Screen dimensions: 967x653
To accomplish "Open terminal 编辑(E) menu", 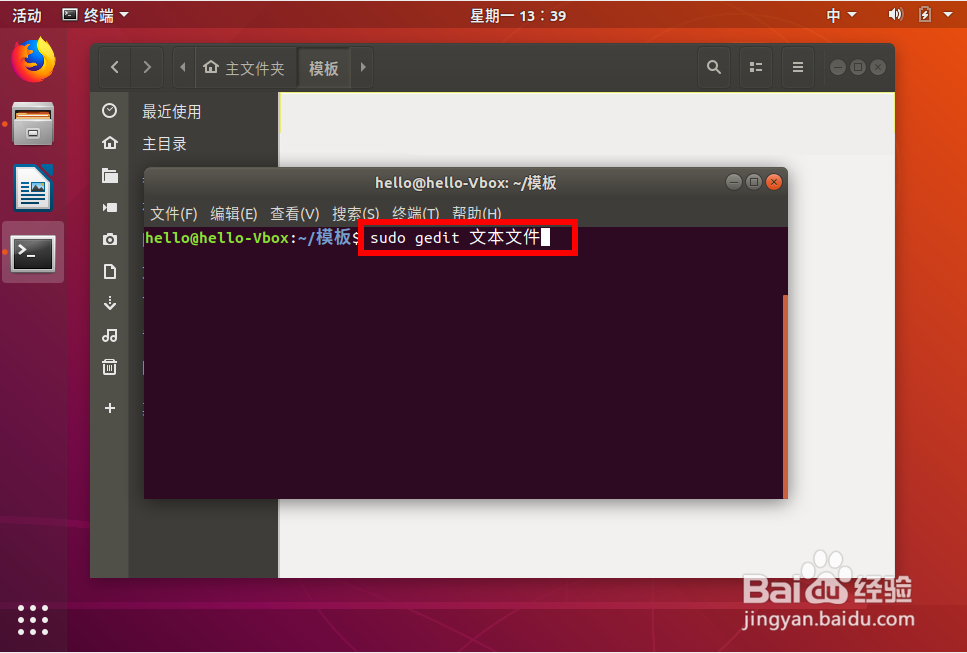I will click(x=234, y=213).
